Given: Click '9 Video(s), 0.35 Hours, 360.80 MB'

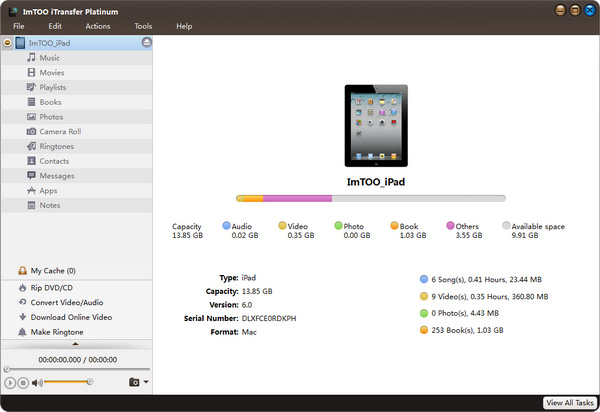Looking at the screenshot, I should coord(490,296).
